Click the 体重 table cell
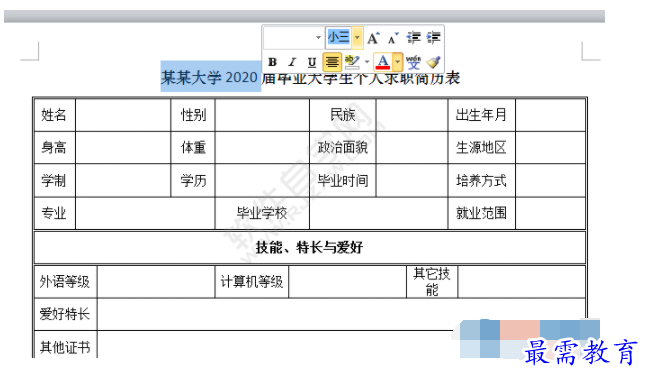The image size is (646, 384). tap(193, 148)
